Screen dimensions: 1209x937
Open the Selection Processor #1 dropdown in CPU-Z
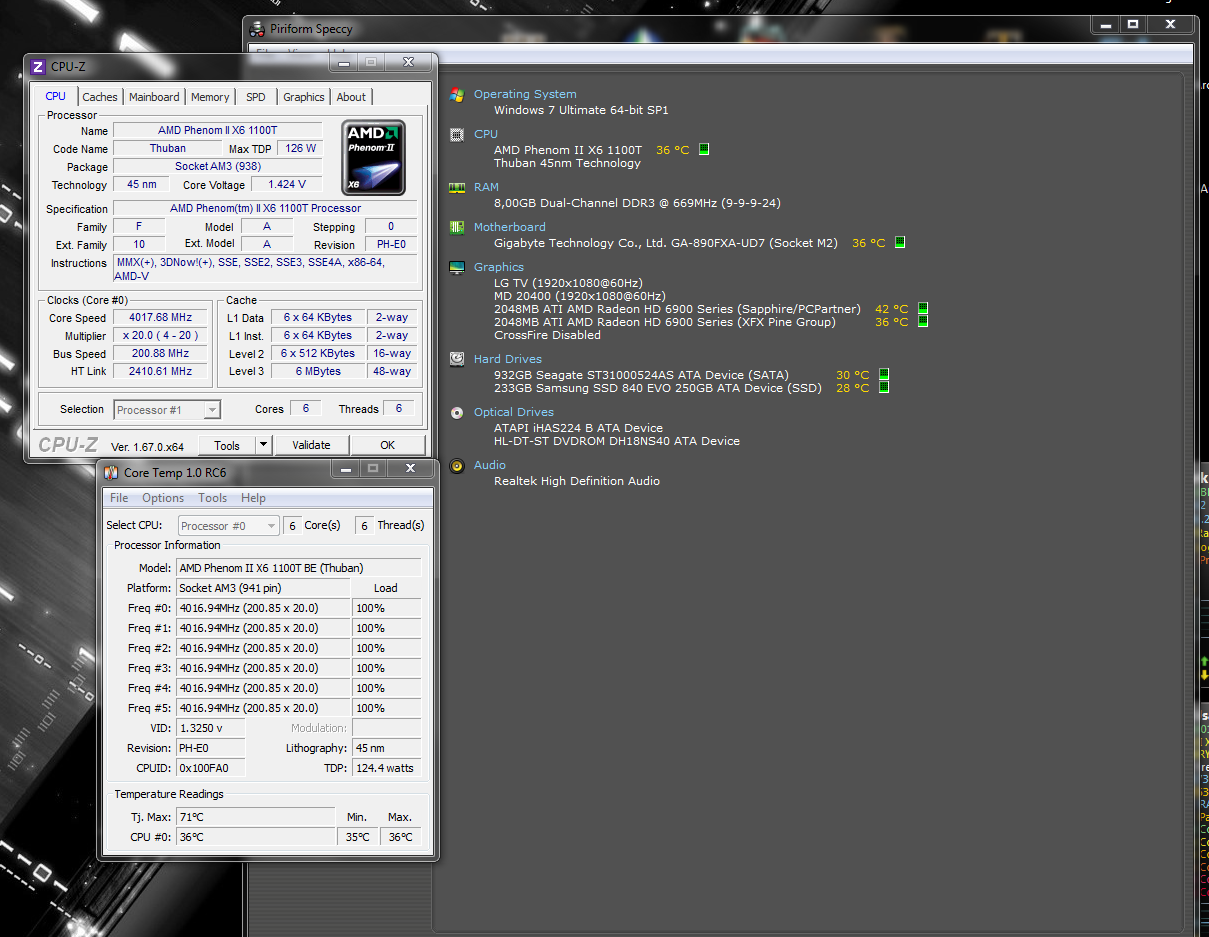pos(167,410)
